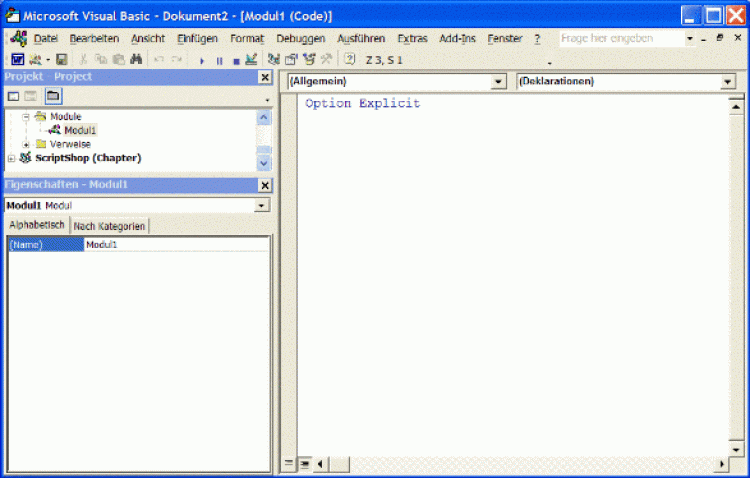750x478 pixels.
Task: Click the Find binoculars icon
Action: [x=137, y=60]
